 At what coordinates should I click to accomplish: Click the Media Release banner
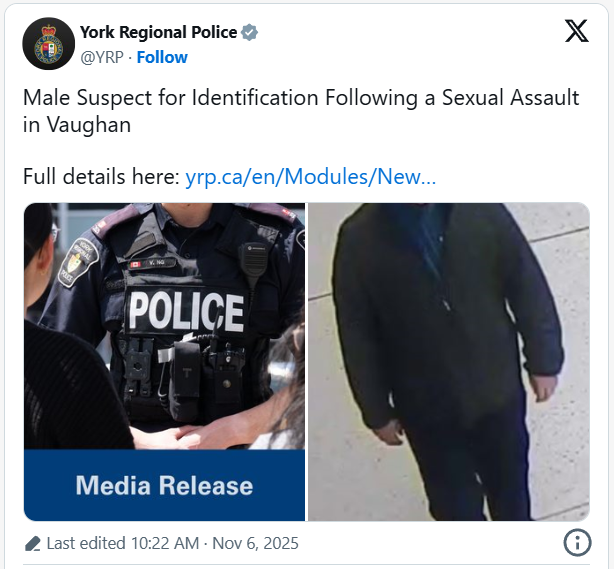[164, 485]
